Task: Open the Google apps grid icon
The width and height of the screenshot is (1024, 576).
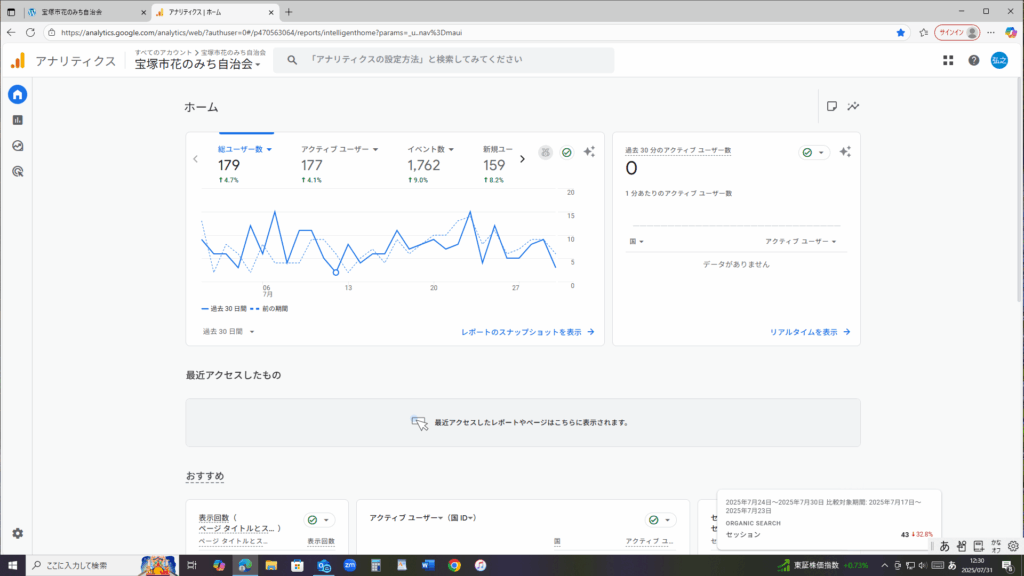Action: click(948, 60)
